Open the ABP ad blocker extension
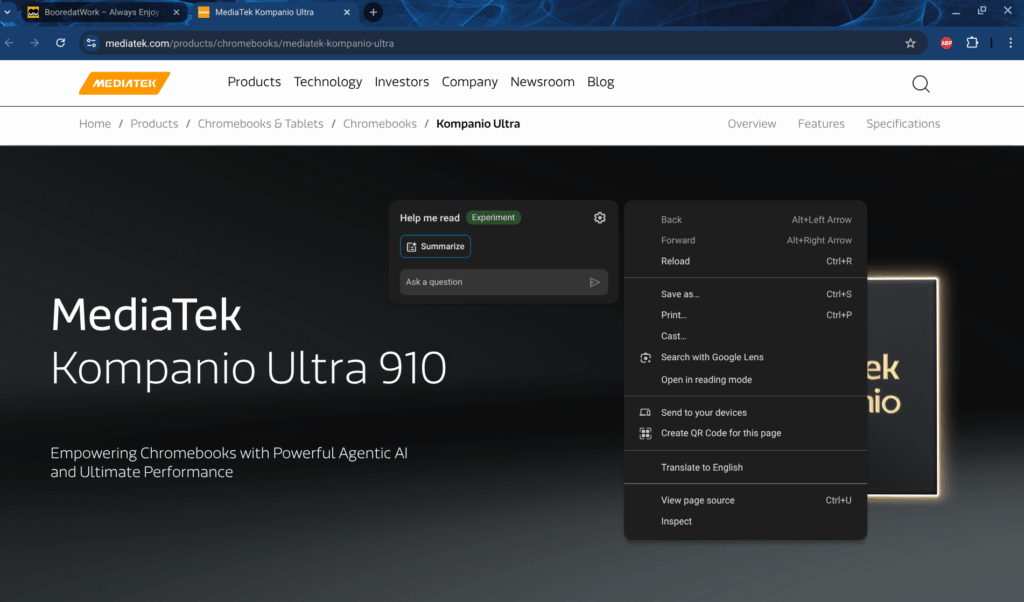The height and width of the screenshot is (602, 1024). tap(946, 43)
